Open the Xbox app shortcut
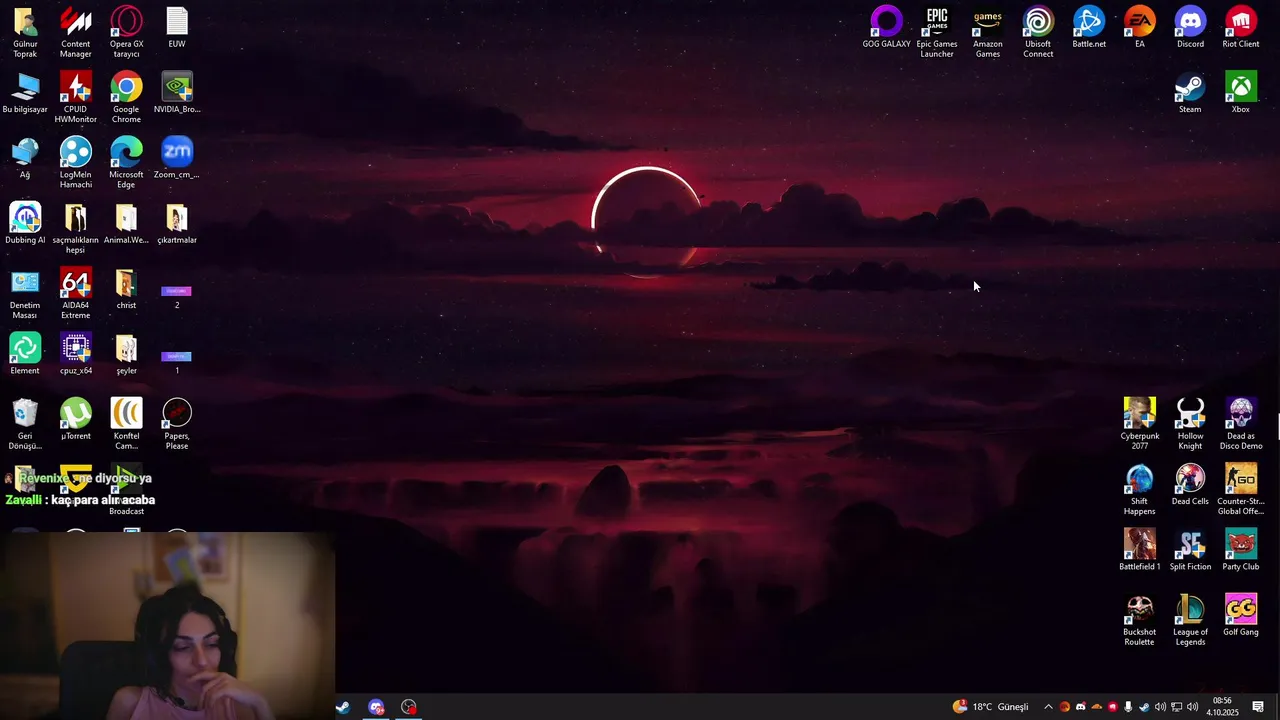 coord(1241,92)
